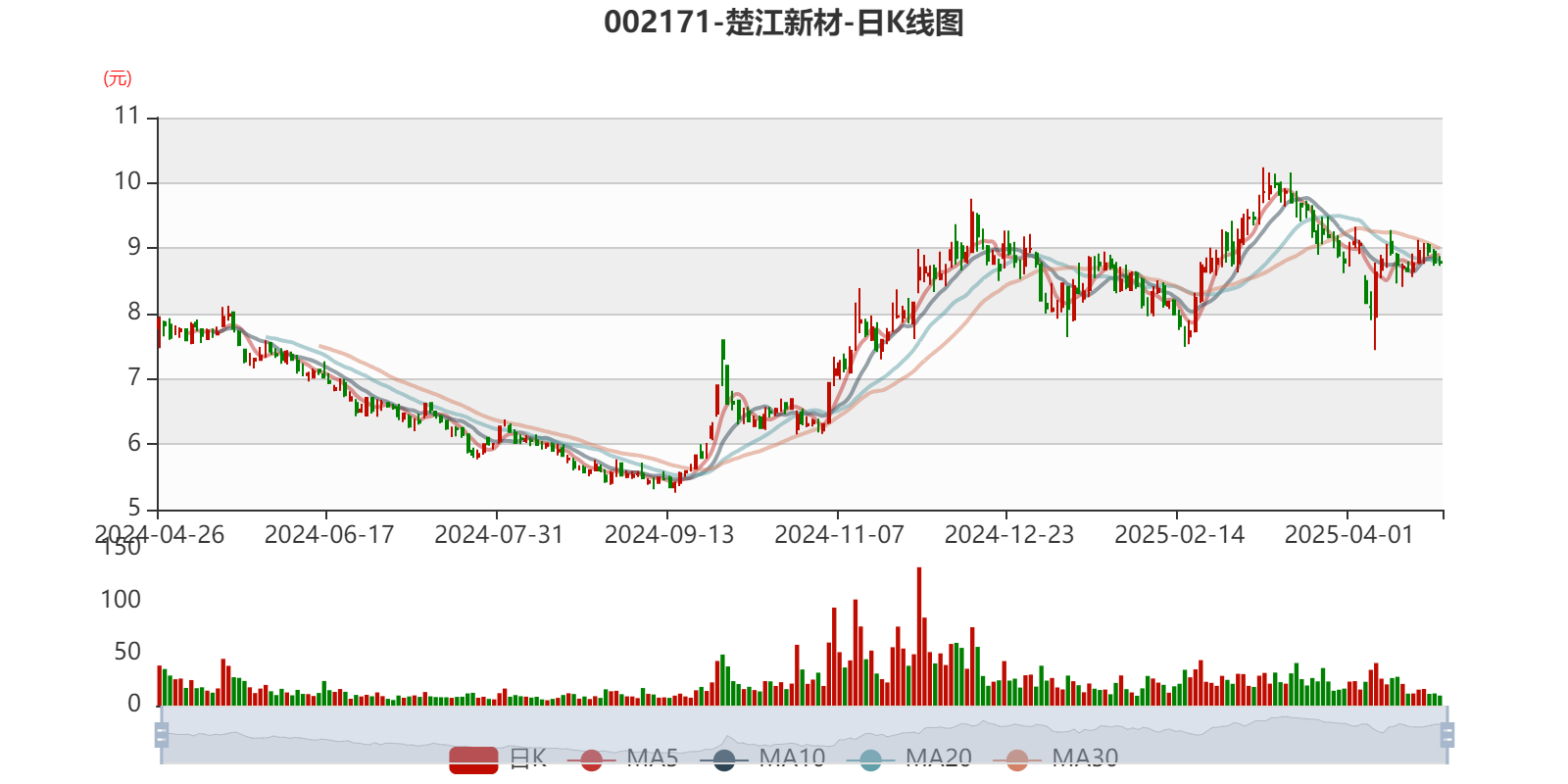Grab the left handle of the zoom slider
The image size is (1568, 784).
(x=160, y=735)
